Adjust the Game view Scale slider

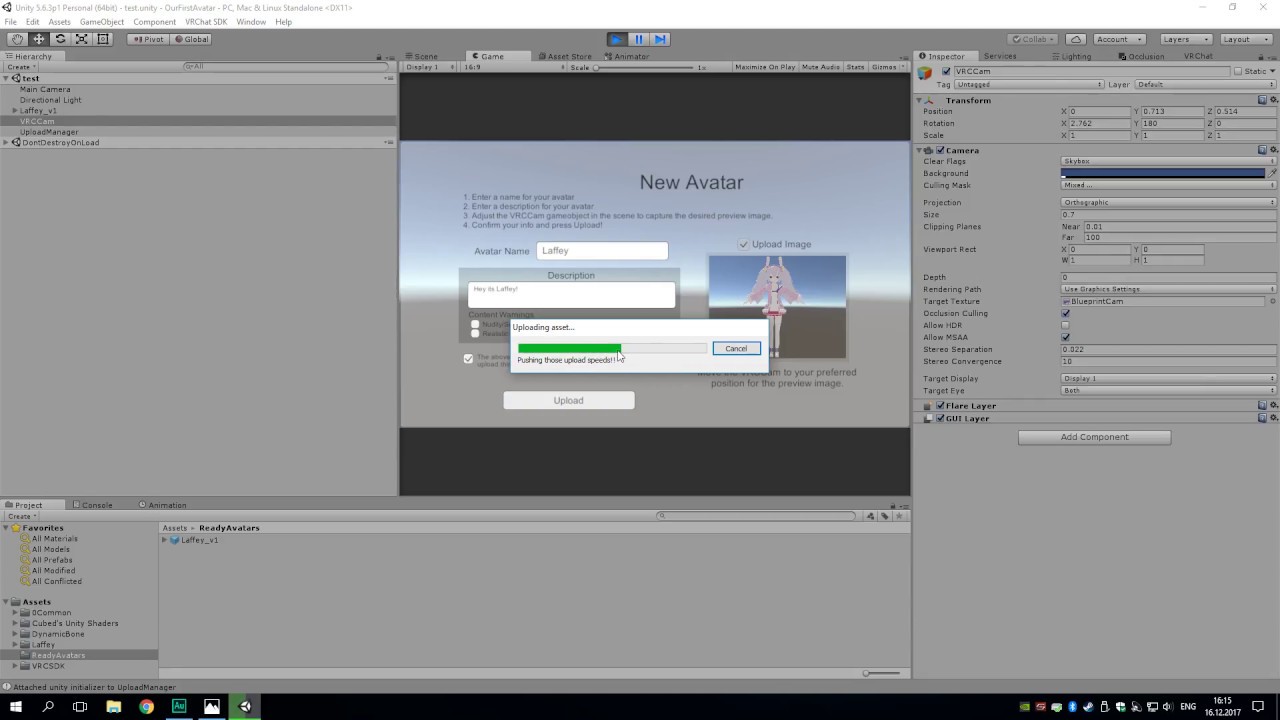646,67
